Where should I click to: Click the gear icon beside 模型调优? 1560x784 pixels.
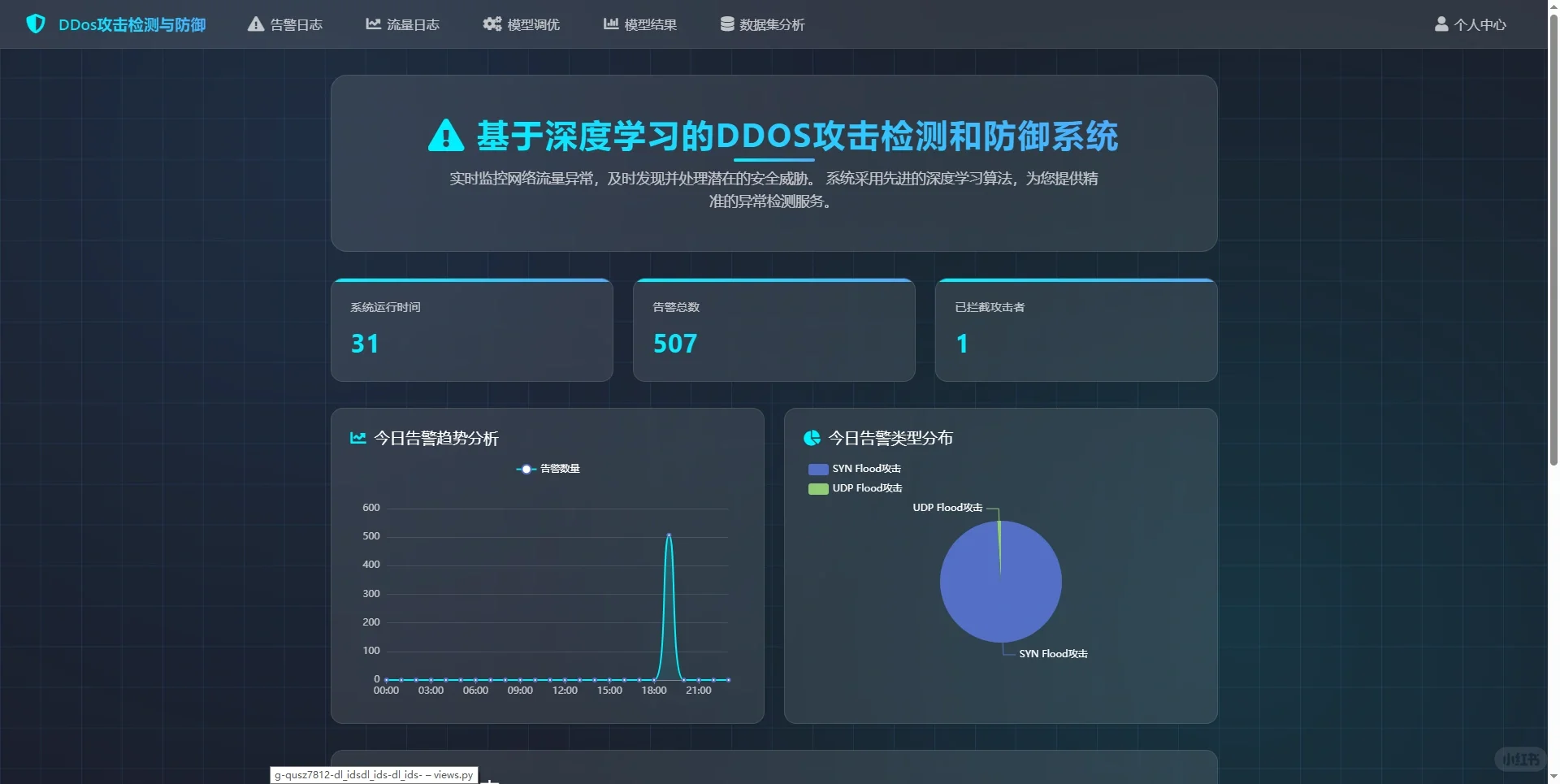(492, 24)
